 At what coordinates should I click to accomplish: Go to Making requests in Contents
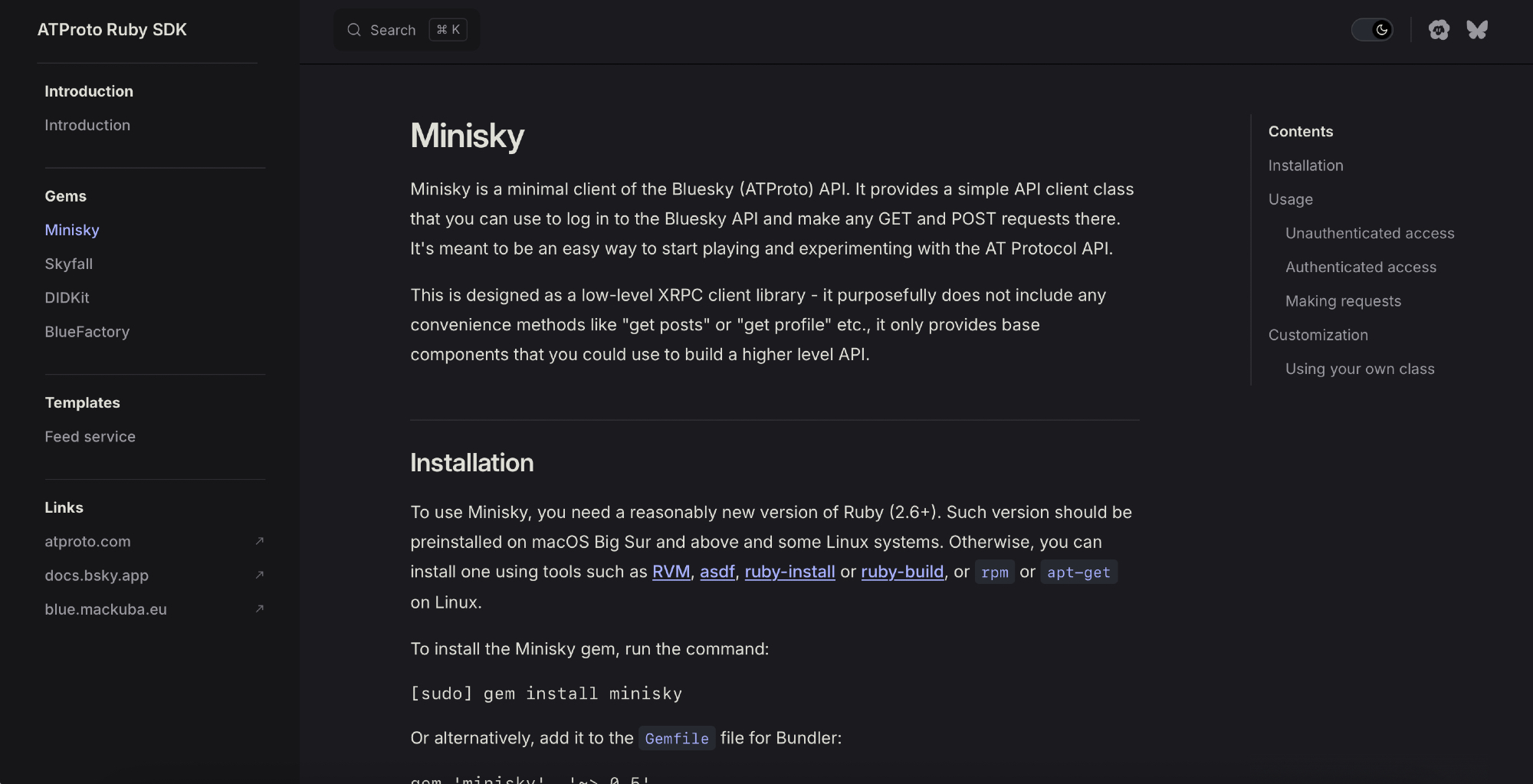(1343, 301)
